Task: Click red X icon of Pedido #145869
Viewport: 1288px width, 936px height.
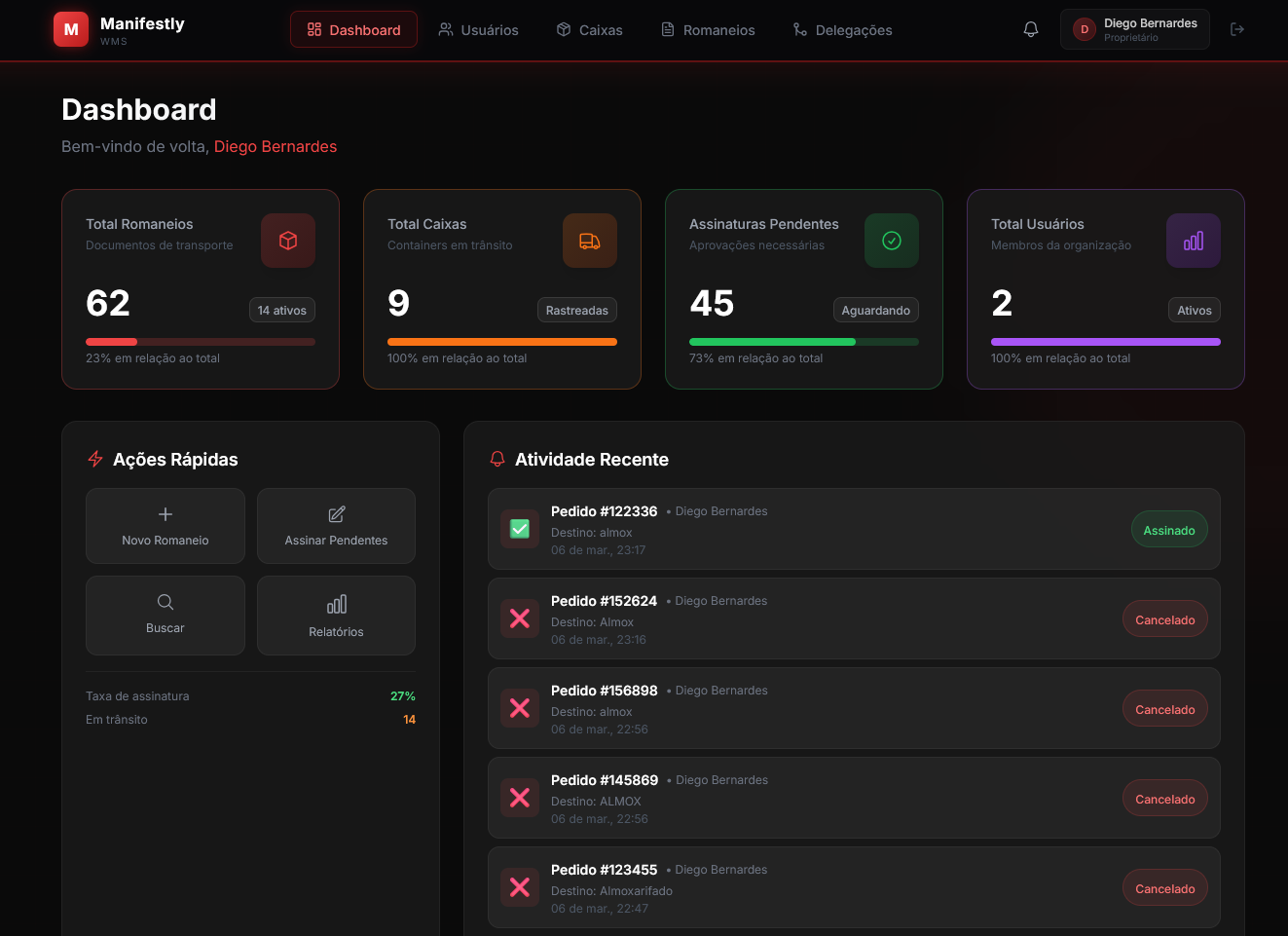Action: pos(520,798)
